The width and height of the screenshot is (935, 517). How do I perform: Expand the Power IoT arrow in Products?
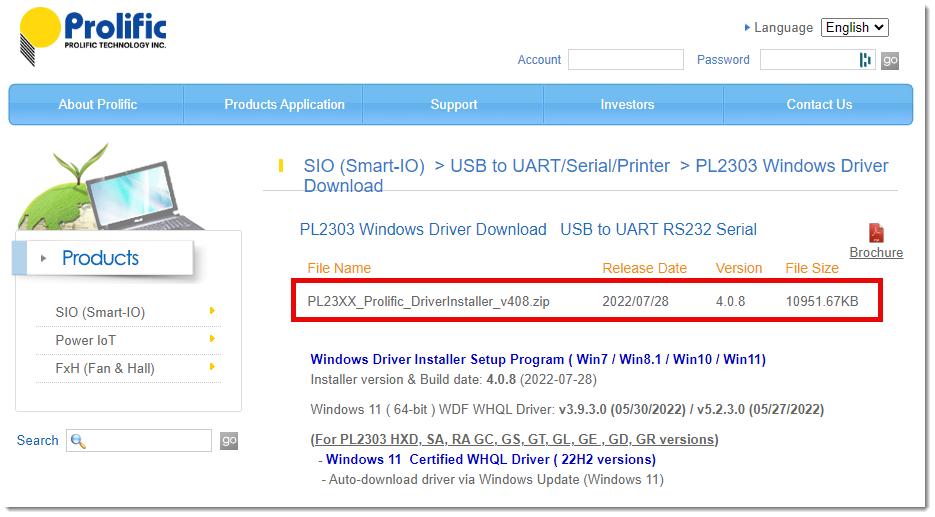(212, 339)
